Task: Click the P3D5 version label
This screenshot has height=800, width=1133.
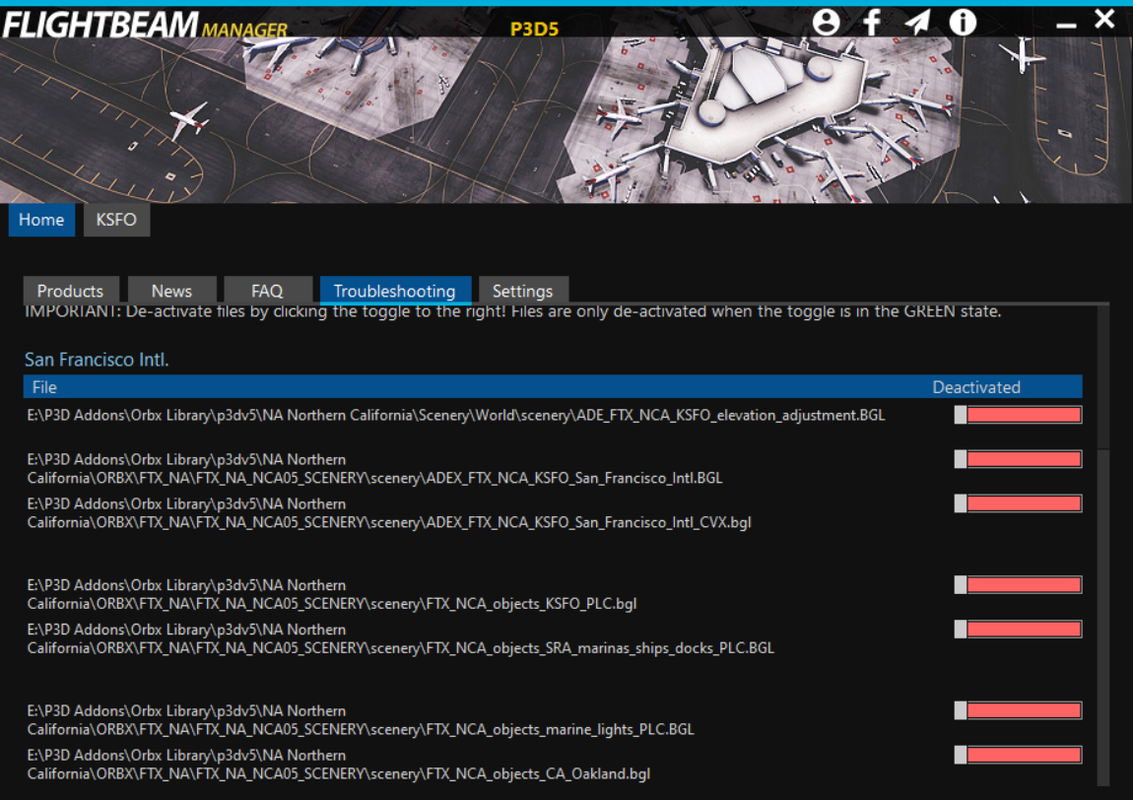Action: (x=534, y=29)
